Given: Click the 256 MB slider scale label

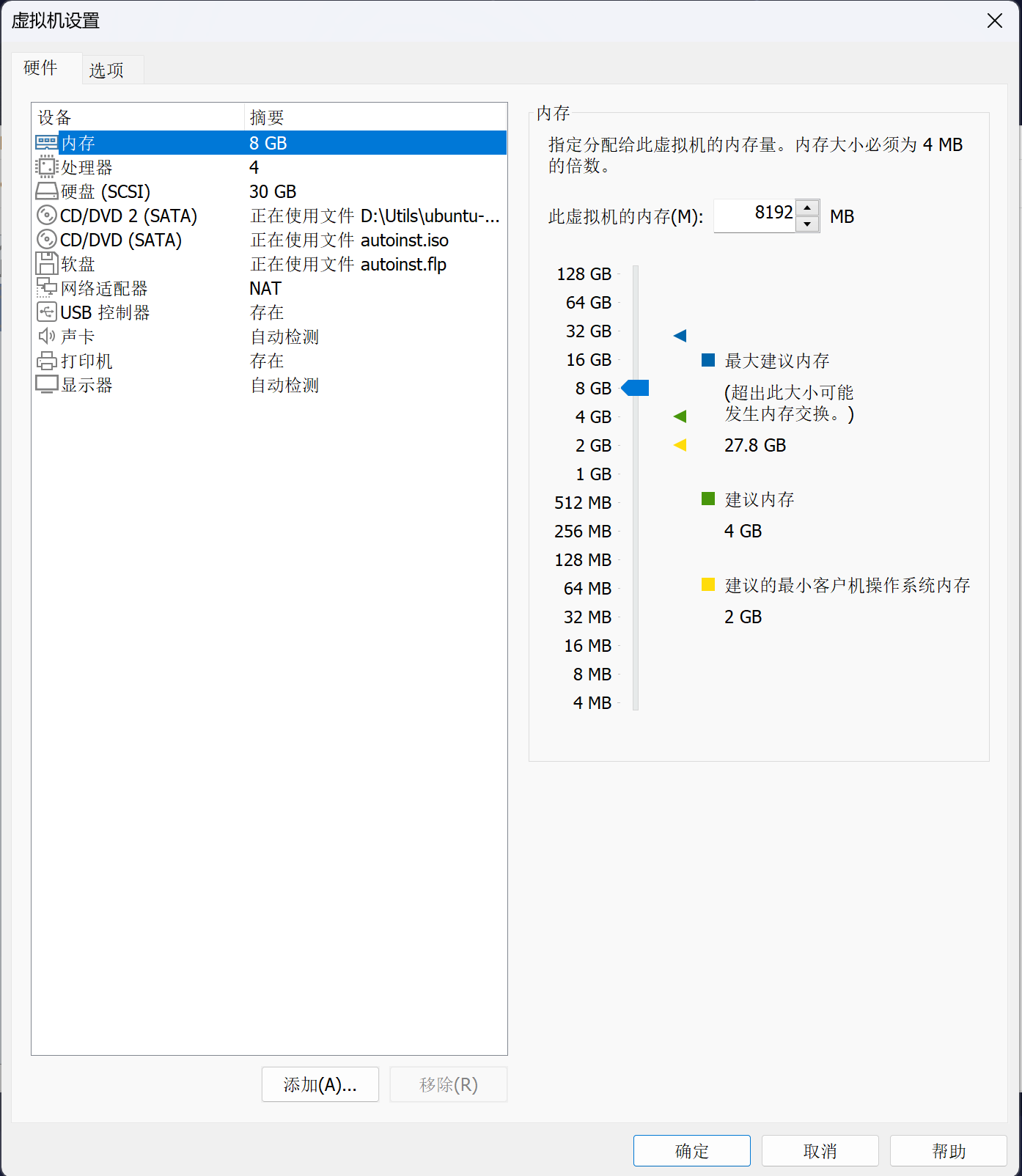Looking at the screenshot, I should pyautogui.click(x=583, y=531).
